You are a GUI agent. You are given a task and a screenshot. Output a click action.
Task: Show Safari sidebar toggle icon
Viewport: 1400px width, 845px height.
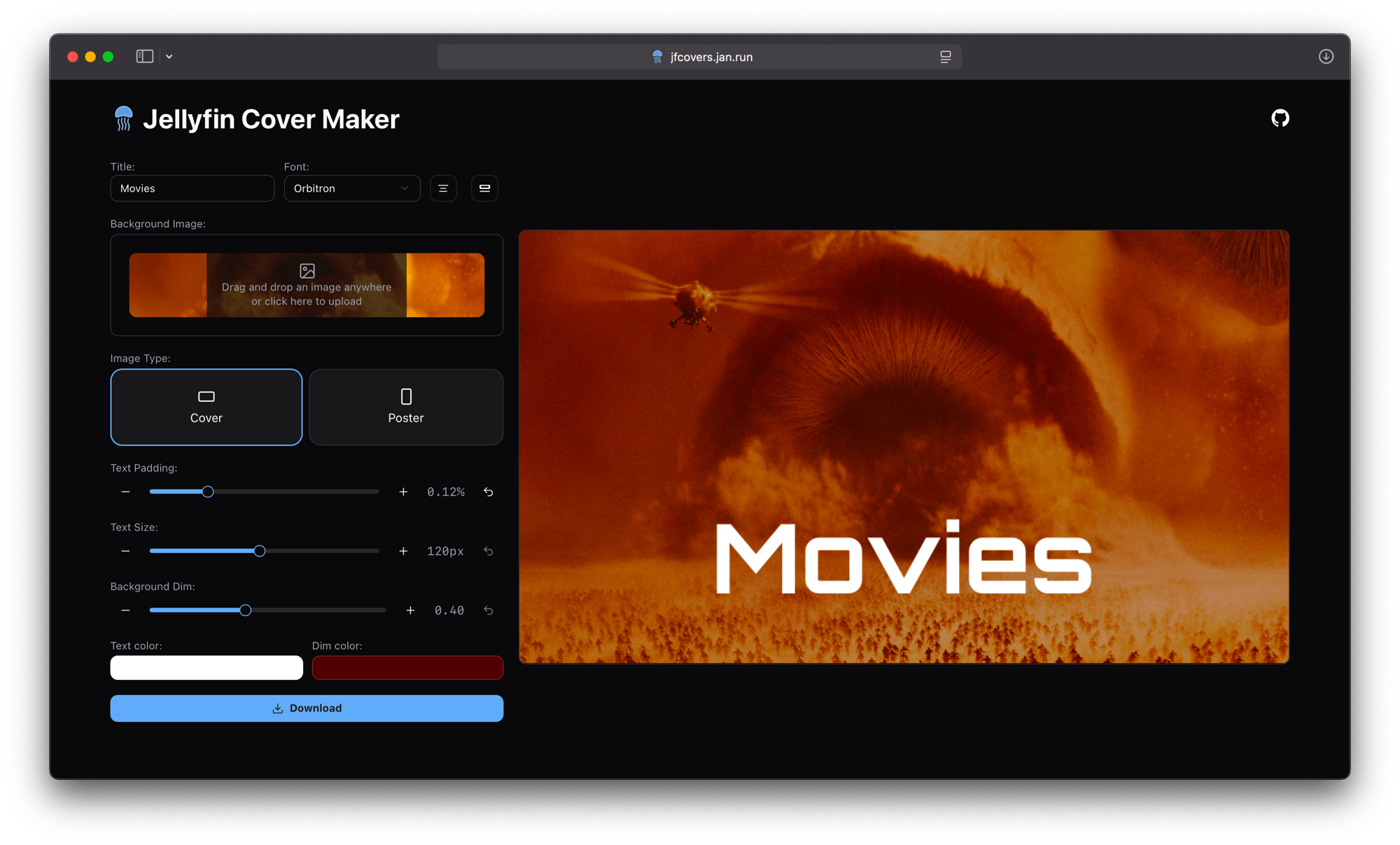[x=145, y=57]
